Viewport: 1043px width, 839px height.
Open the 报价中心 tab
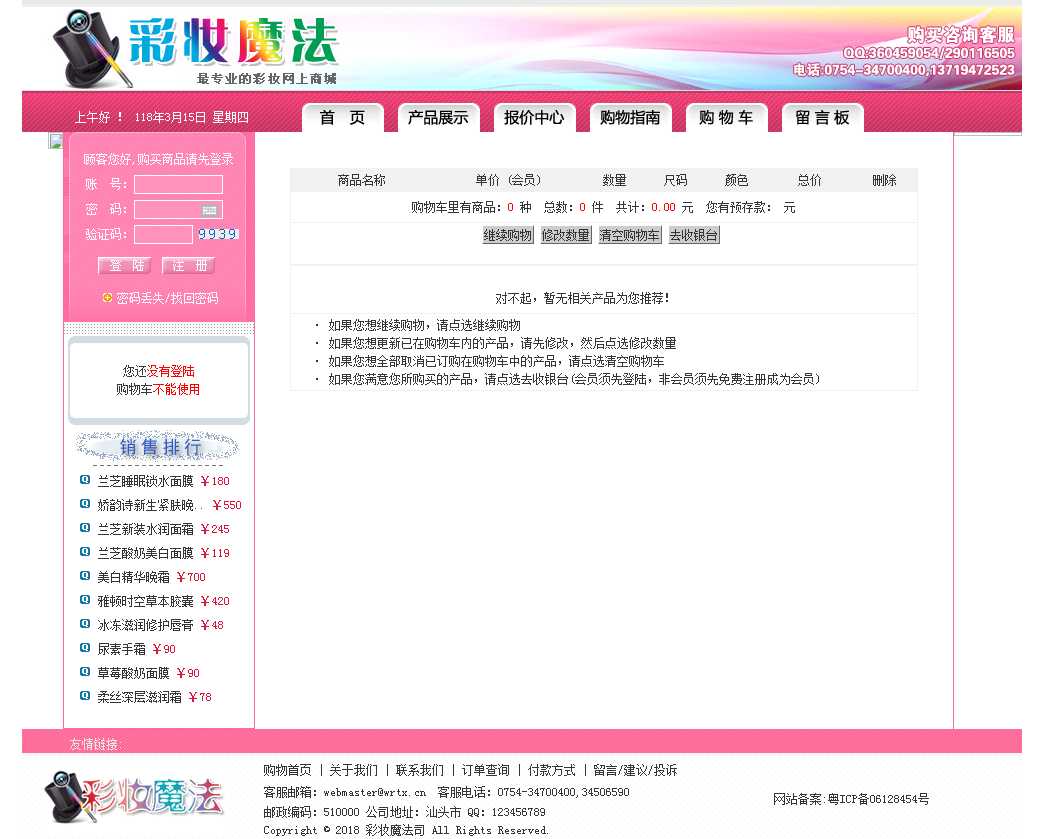(534, 118)
